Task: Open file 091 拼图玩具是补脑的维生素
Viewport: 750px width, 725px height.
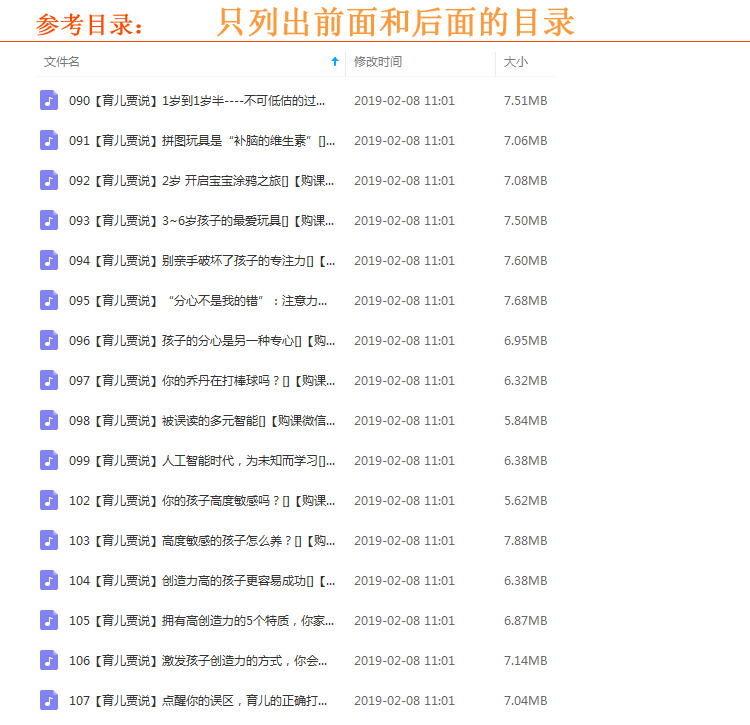Action: click(202, 140)
